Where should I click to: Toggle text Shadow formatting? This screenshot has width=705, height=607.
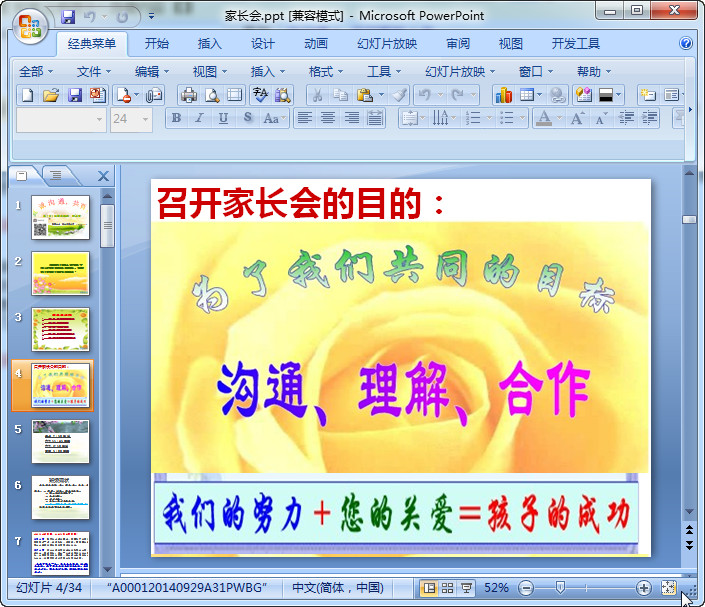coord(247,118)
